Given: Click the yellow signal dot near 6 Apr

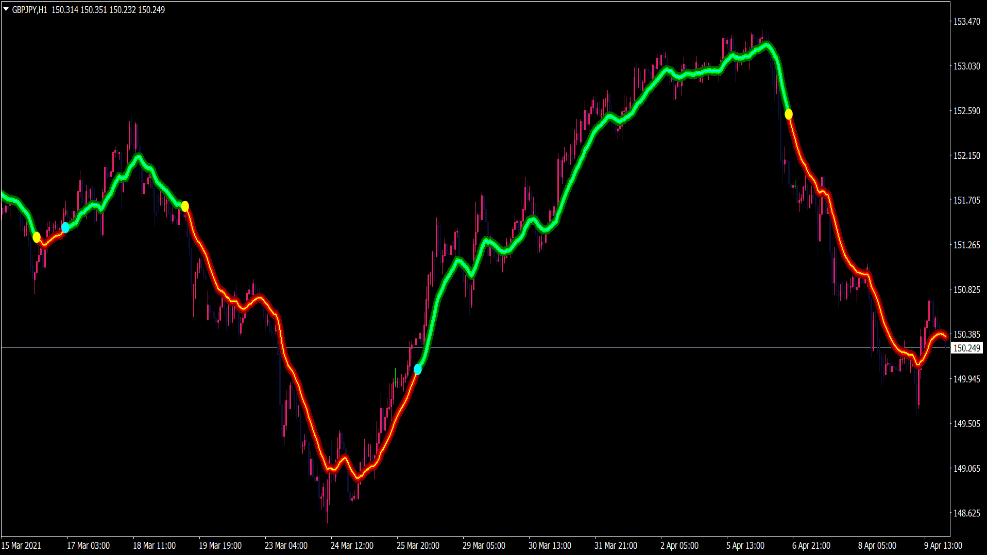Looking at the screenshot, I should click(789, 114).
